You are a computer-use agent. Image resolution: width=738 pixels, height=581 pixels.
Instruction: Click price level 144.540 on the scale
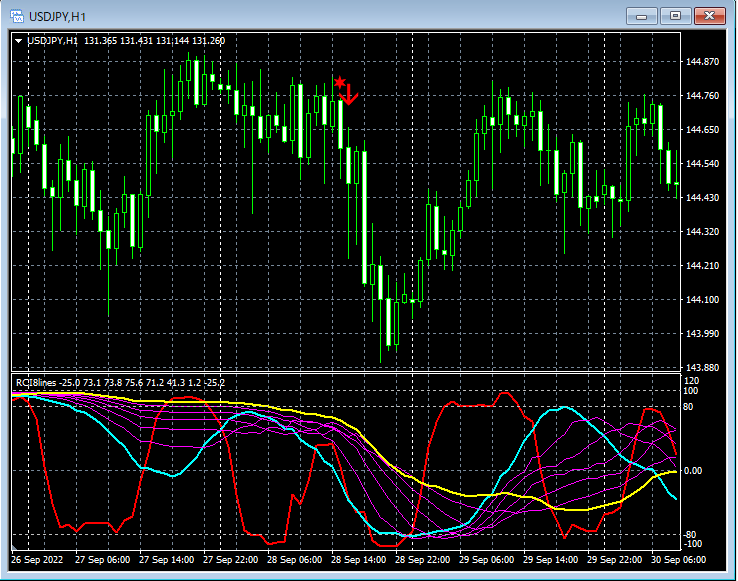(x=703, y=163)
